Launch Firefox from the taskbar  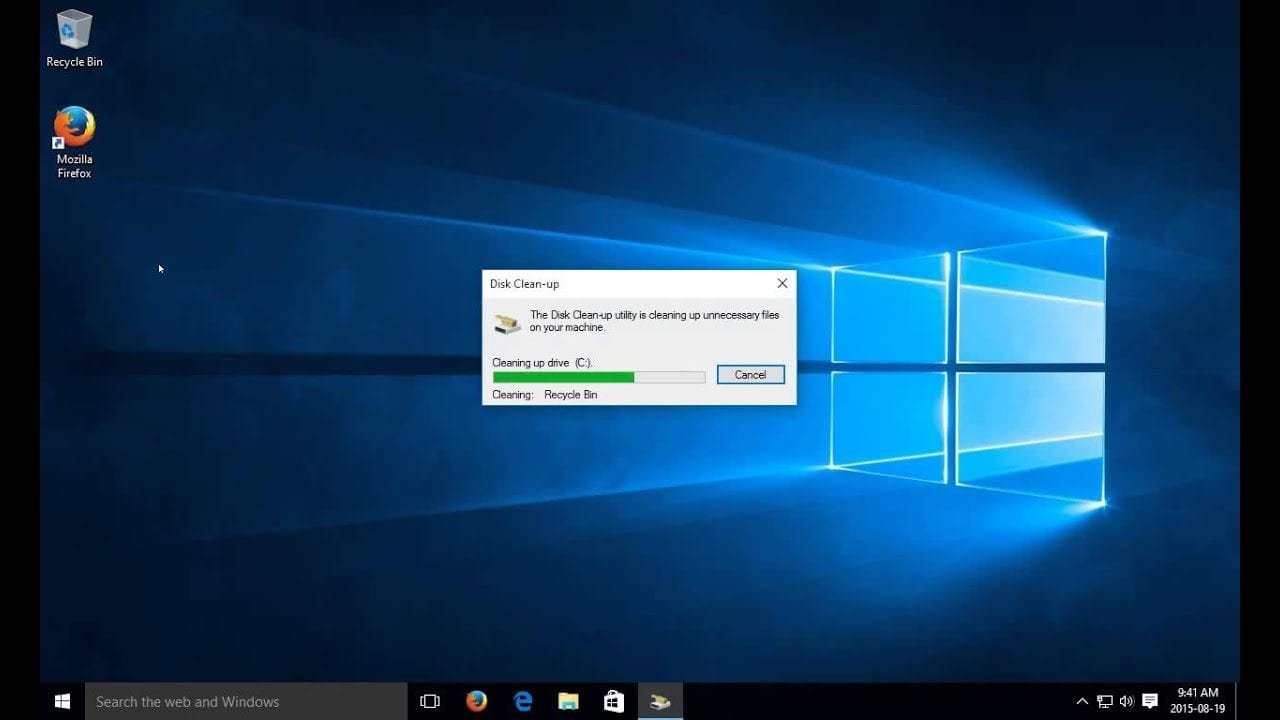tap(476, 700)
